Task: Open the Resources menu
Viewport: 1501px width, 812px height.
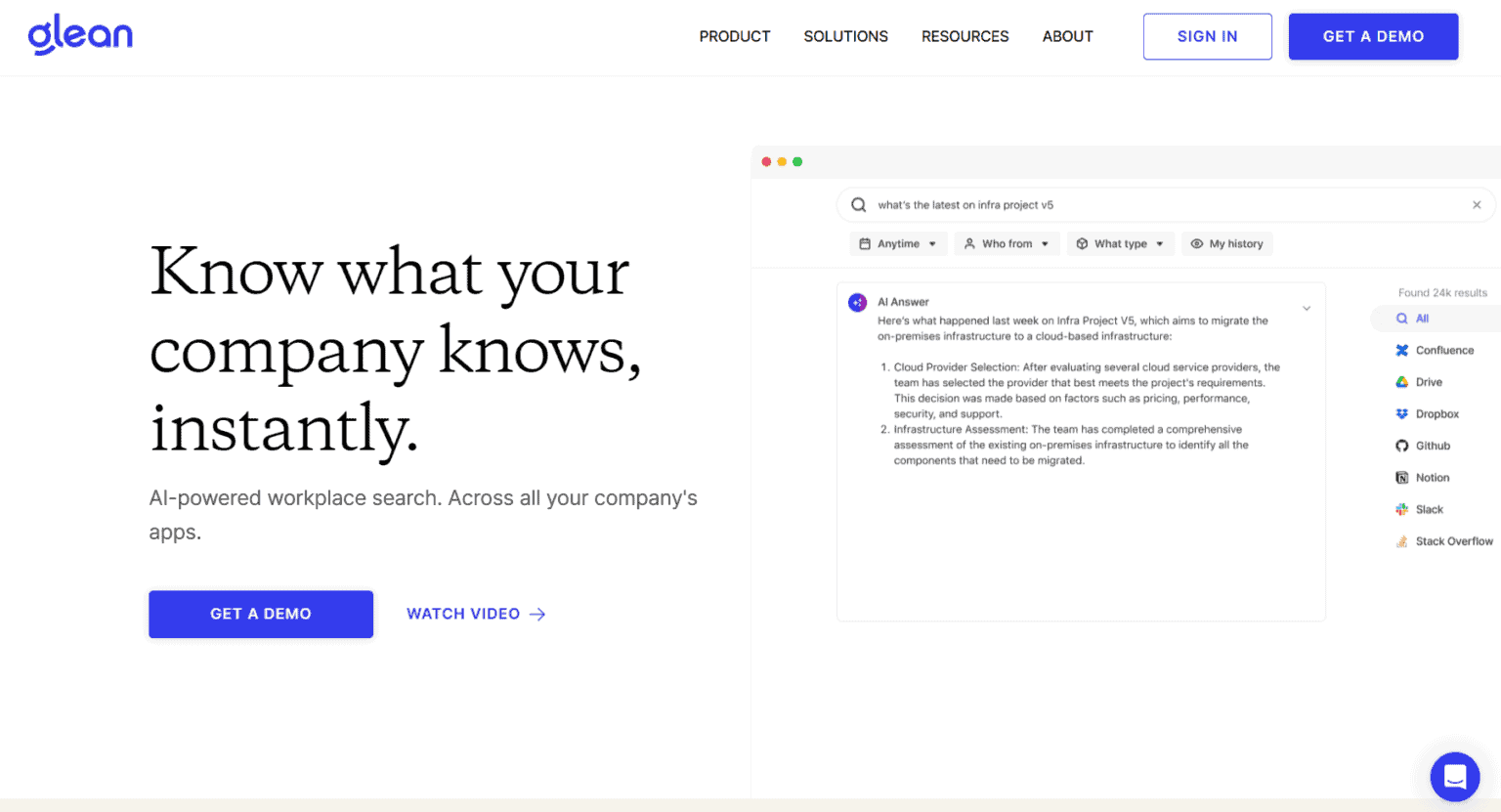Action: (965, 36)
